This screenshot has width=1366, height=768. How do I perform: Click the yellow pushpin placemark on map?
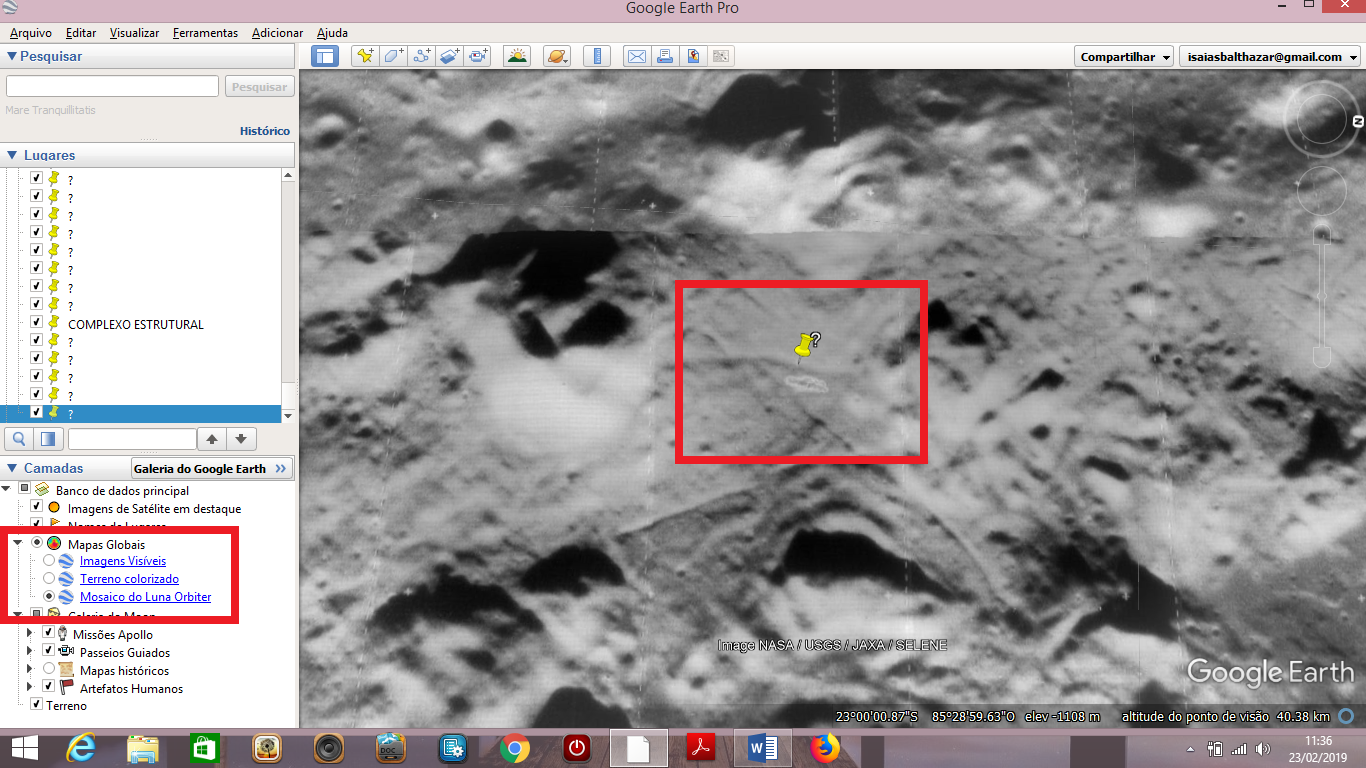tap(802, 346)
